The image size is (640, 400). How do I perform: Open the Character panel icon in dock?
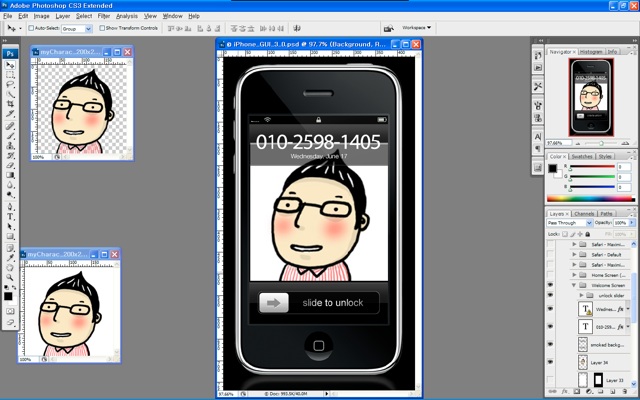tap(538, 137)
